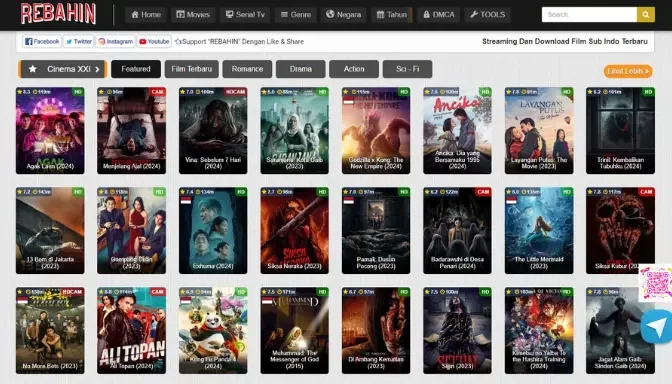Open Godzilla x Kong movie poster
This screenshot has height=384, width=672.
click(376, 131)
